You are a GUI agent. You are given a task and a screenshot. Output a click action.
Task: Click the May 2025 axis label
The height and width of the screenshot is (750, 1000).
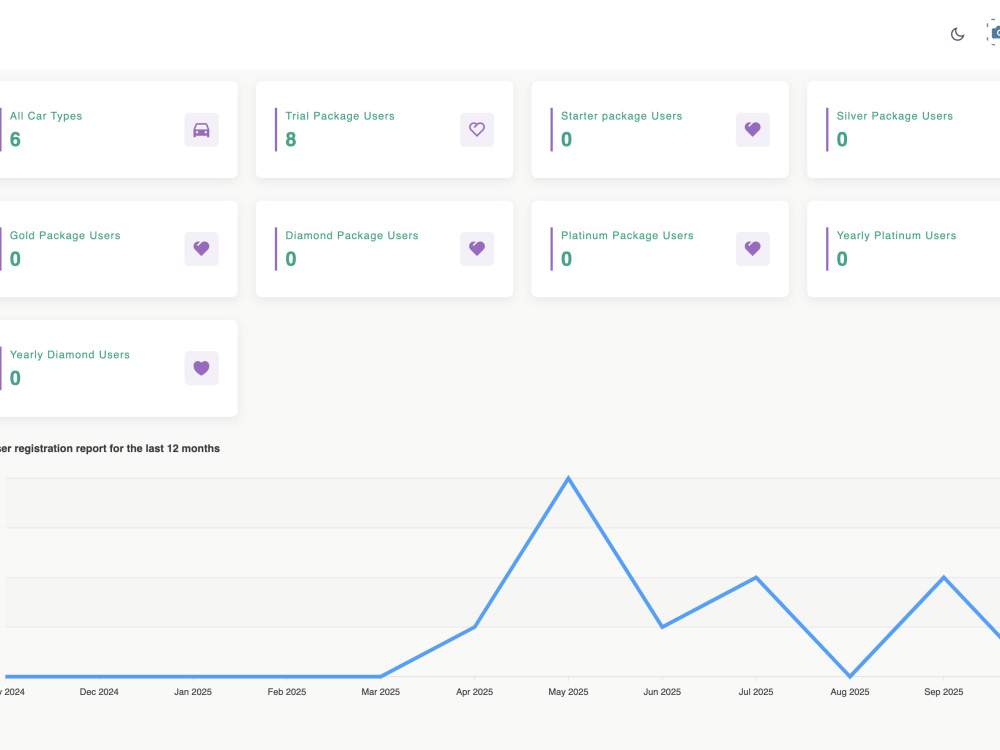[x=568, y=692]
